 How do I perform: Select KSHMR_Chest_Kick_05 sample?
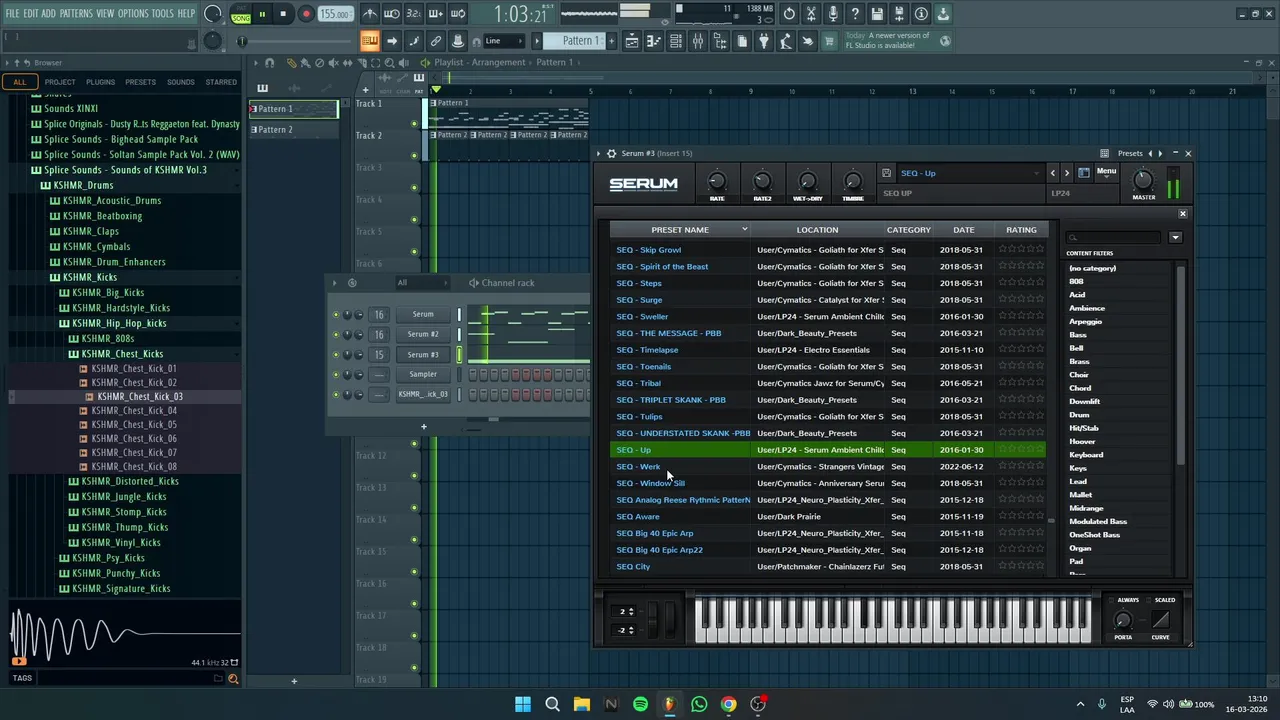coord(134,425)
